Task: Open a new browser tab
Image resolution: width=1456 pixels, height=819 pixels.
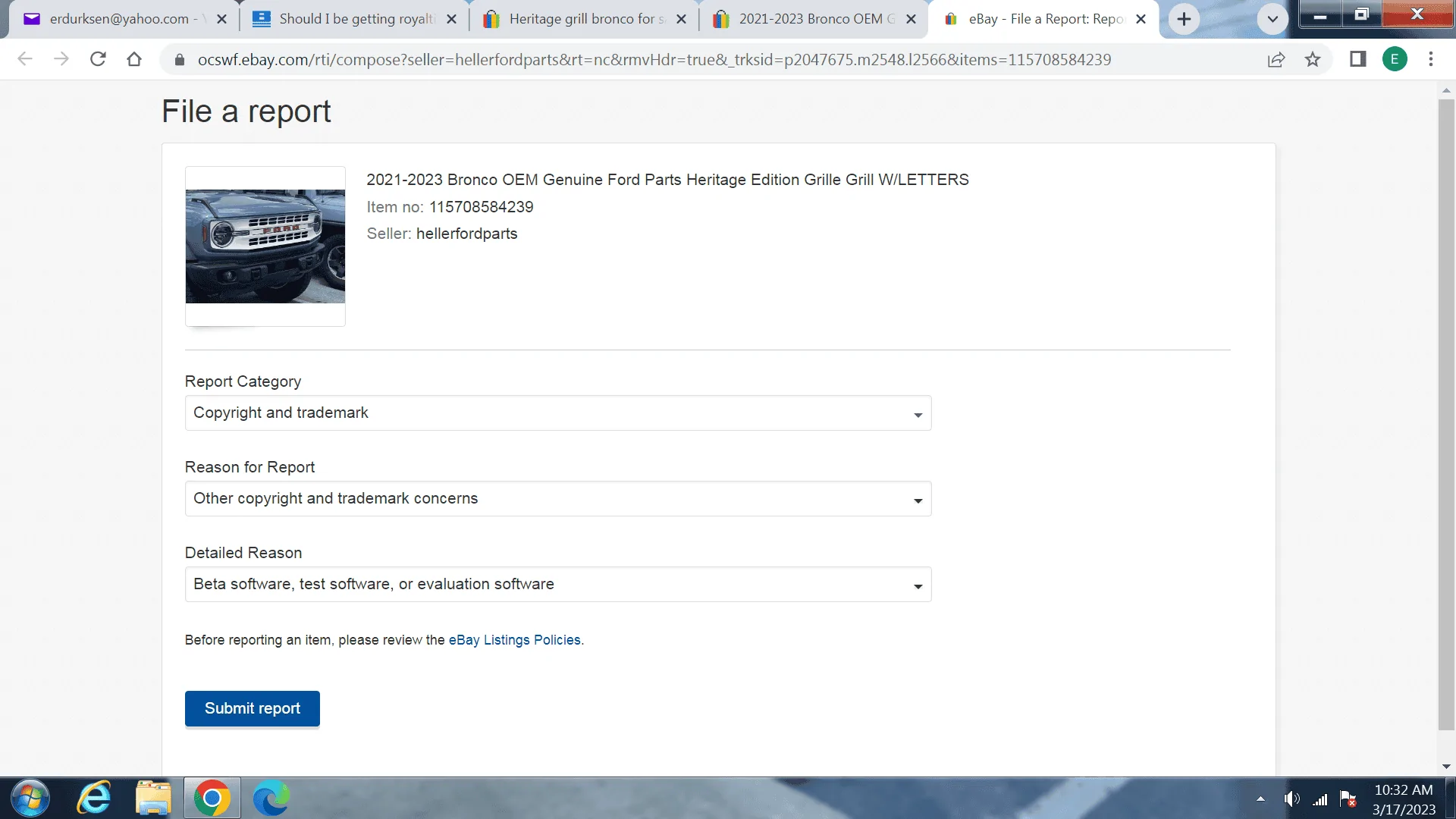Action: click(1184, 19)
